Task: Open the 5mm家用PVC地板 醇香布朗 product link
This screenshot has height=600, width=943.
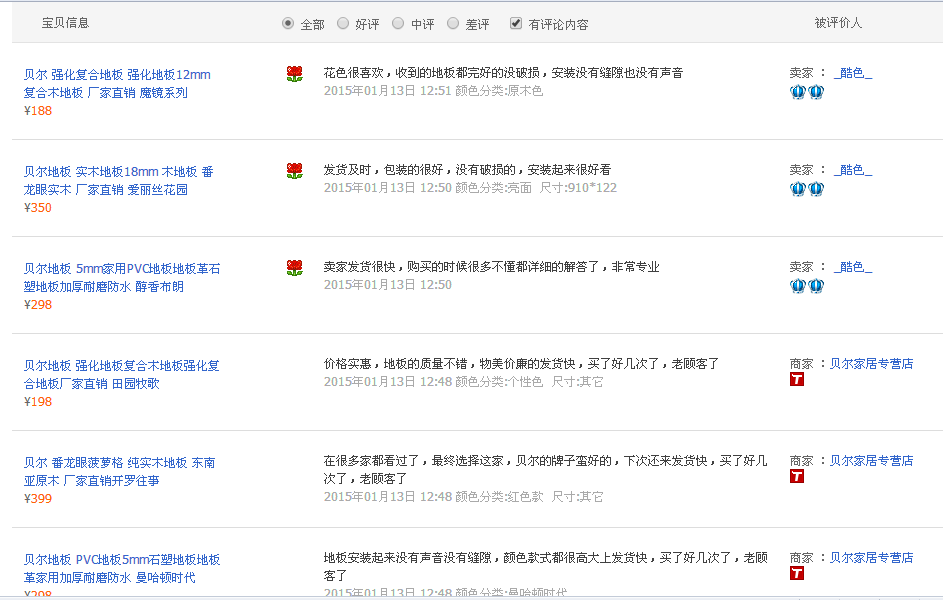Action: 121,278
